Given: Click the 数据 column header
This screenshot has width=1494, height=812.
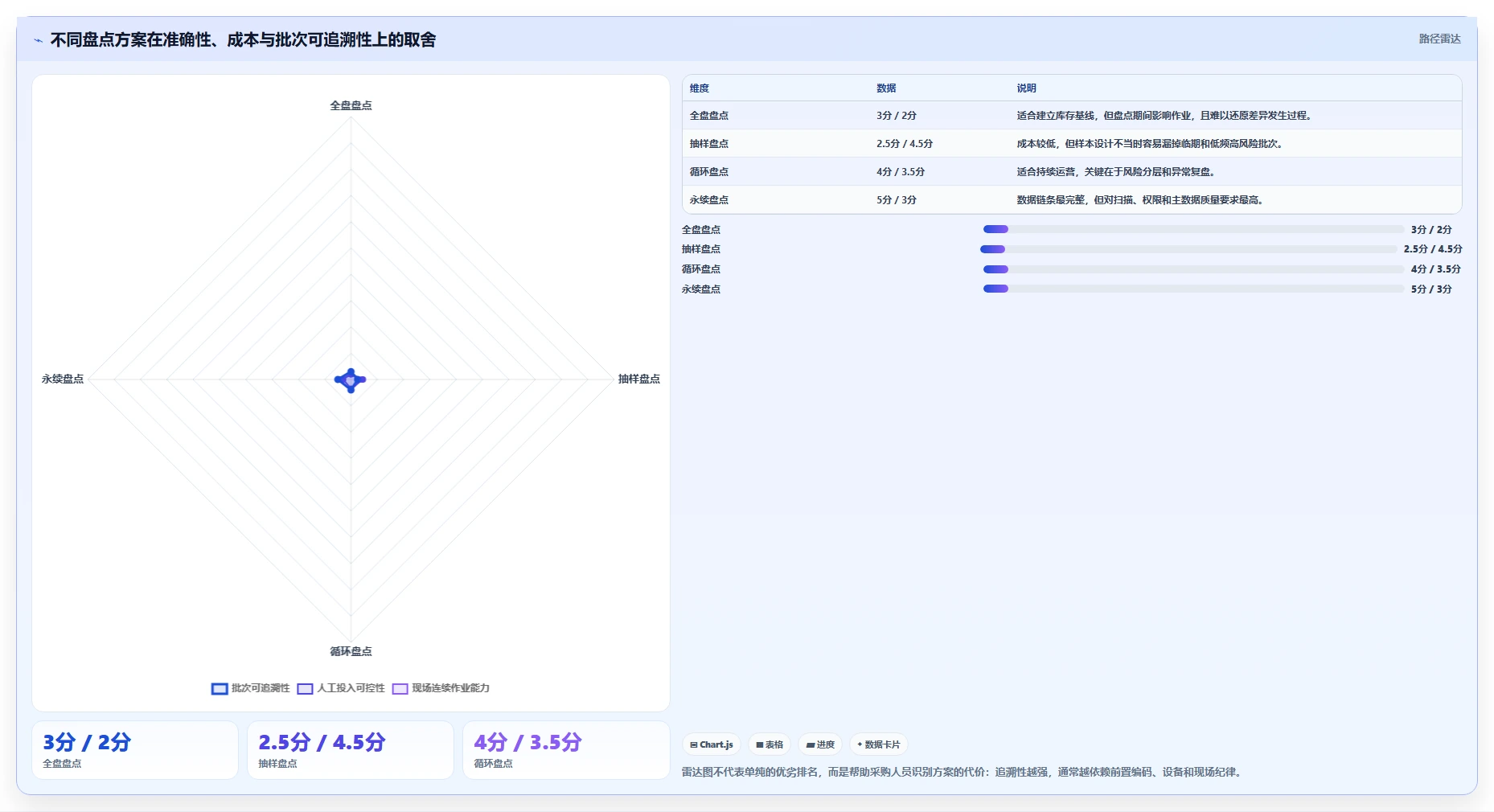Looking at the screenshot, I should (886, 88).
